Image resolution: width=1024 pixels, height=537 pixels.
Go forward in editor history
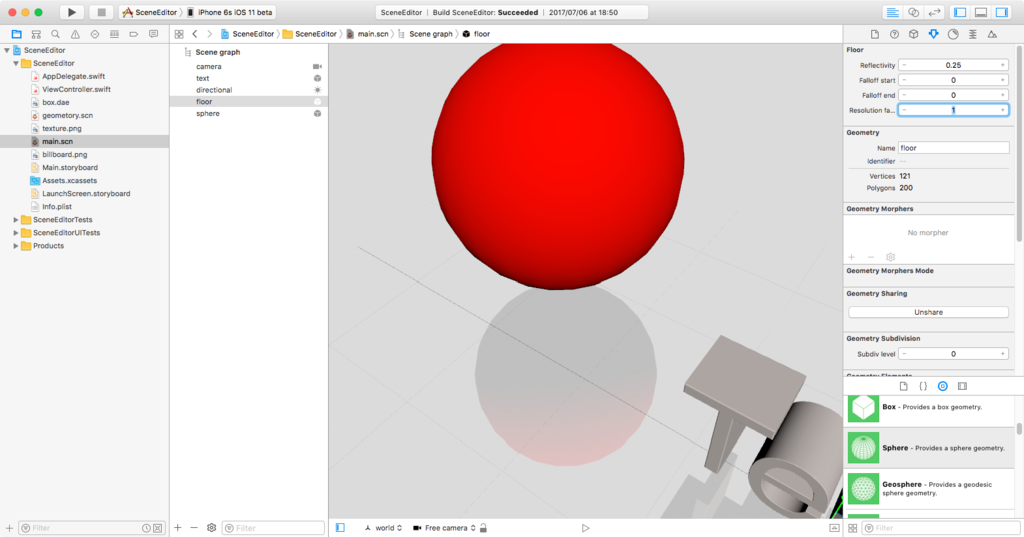(210, 34)
